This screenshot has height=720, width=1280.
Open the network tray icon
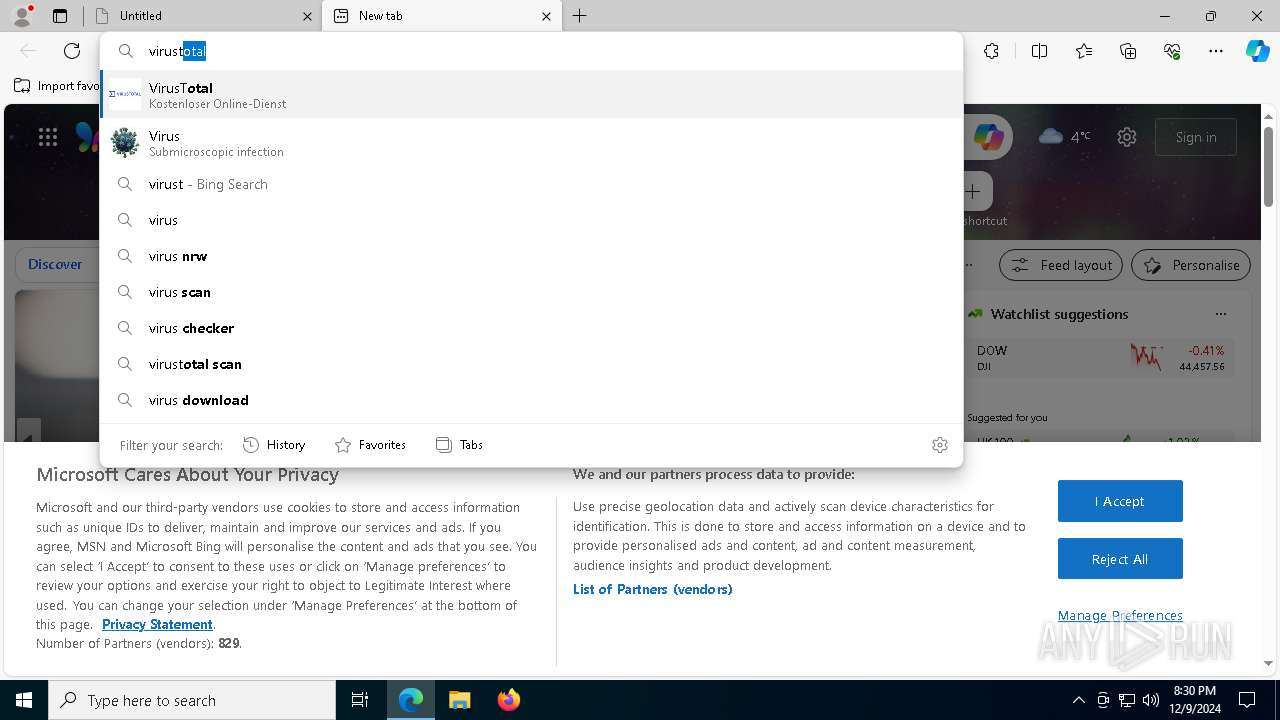click(x=1127, y=700)
